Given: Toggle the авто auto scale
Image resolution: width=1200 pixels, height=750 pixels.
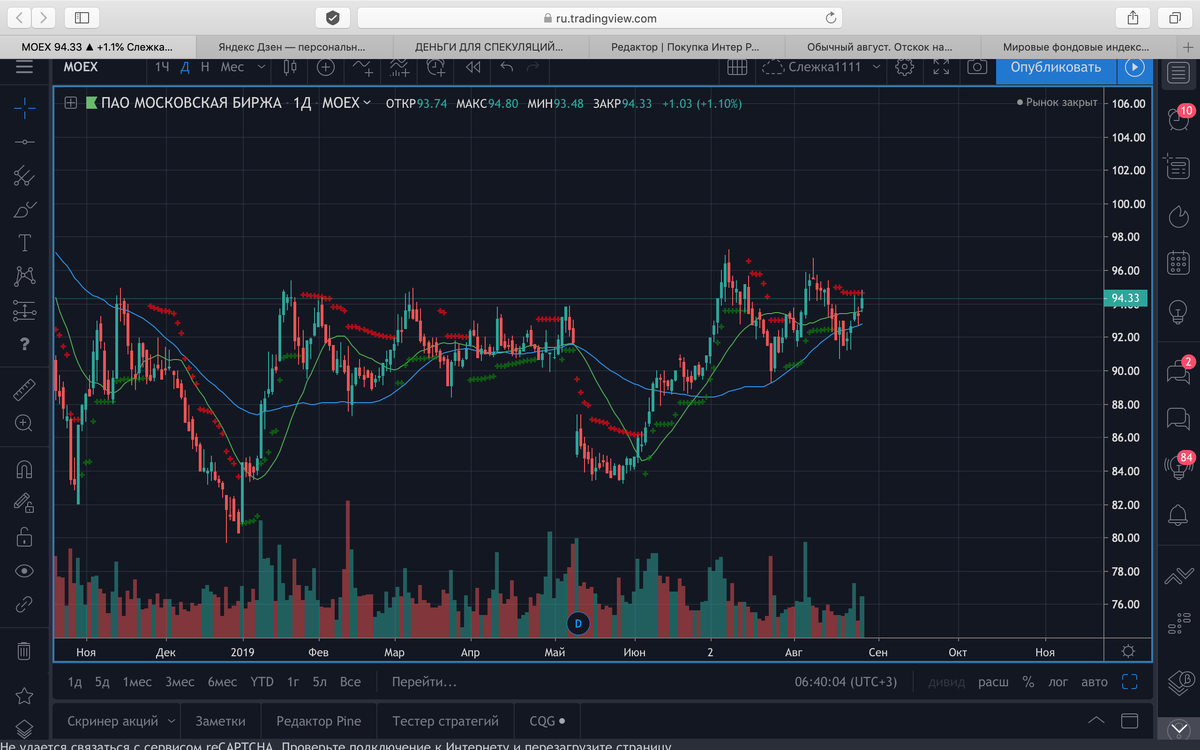Looking at the screenshot, I should tap(1094, 682).
